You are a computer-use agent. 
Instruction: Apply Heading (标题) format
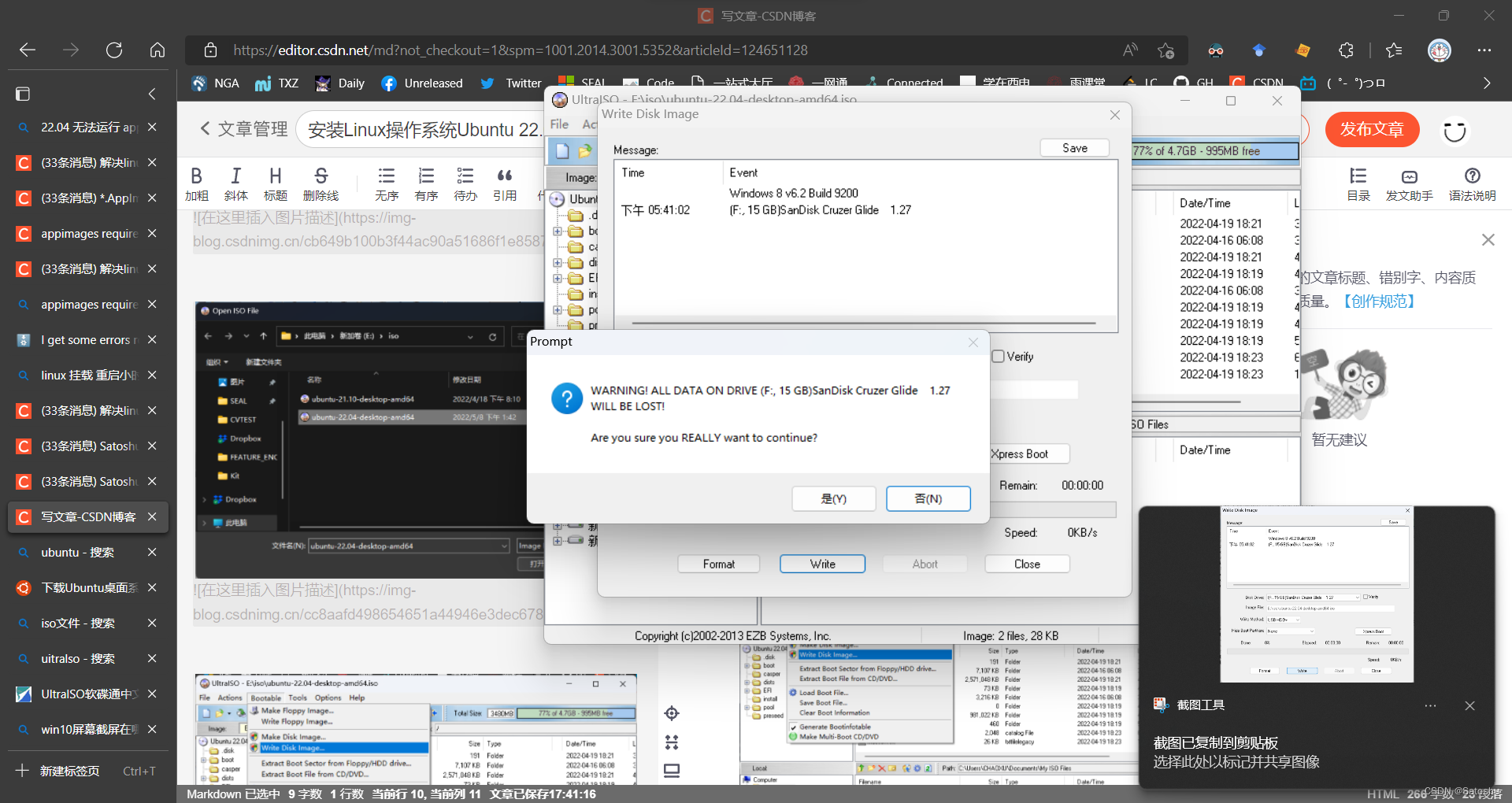pos(275,183)
